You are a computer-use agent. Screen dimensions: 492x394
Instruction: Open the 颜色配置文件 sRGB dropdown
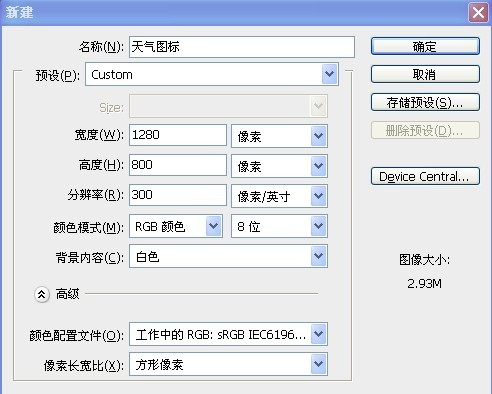(228, 334)
